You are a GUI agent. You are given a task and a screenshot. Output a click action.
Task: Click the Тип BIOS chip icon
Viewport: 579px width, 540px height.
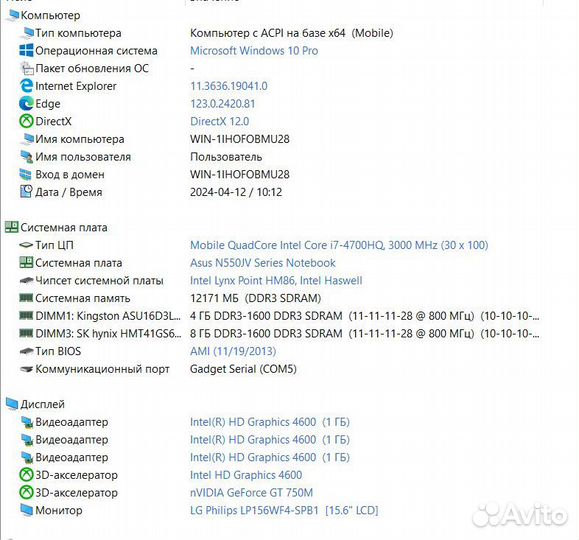coord(26,351)
